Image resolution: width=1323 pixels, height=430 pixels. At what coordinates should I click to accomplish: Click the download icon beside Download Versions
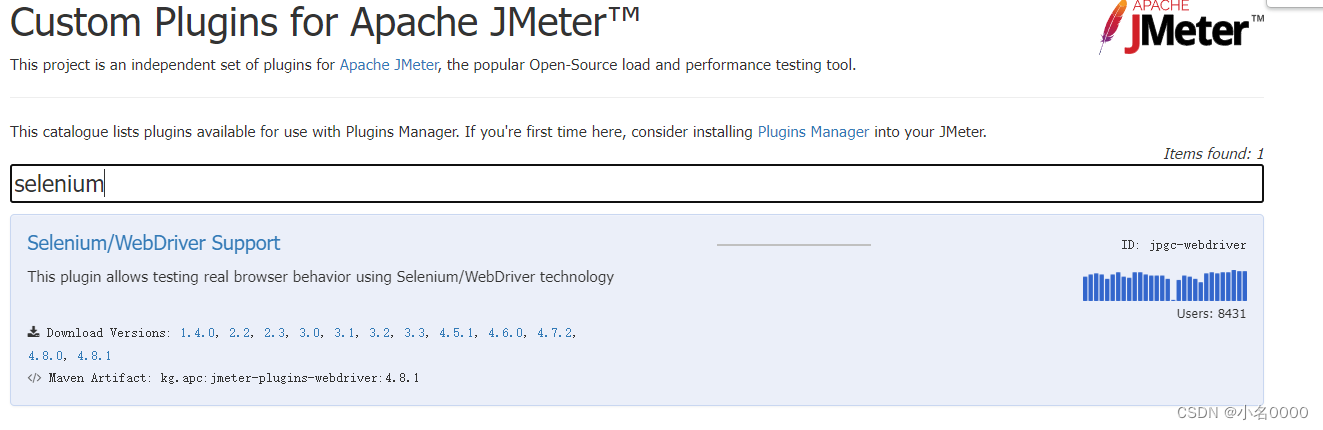(34, 332)
